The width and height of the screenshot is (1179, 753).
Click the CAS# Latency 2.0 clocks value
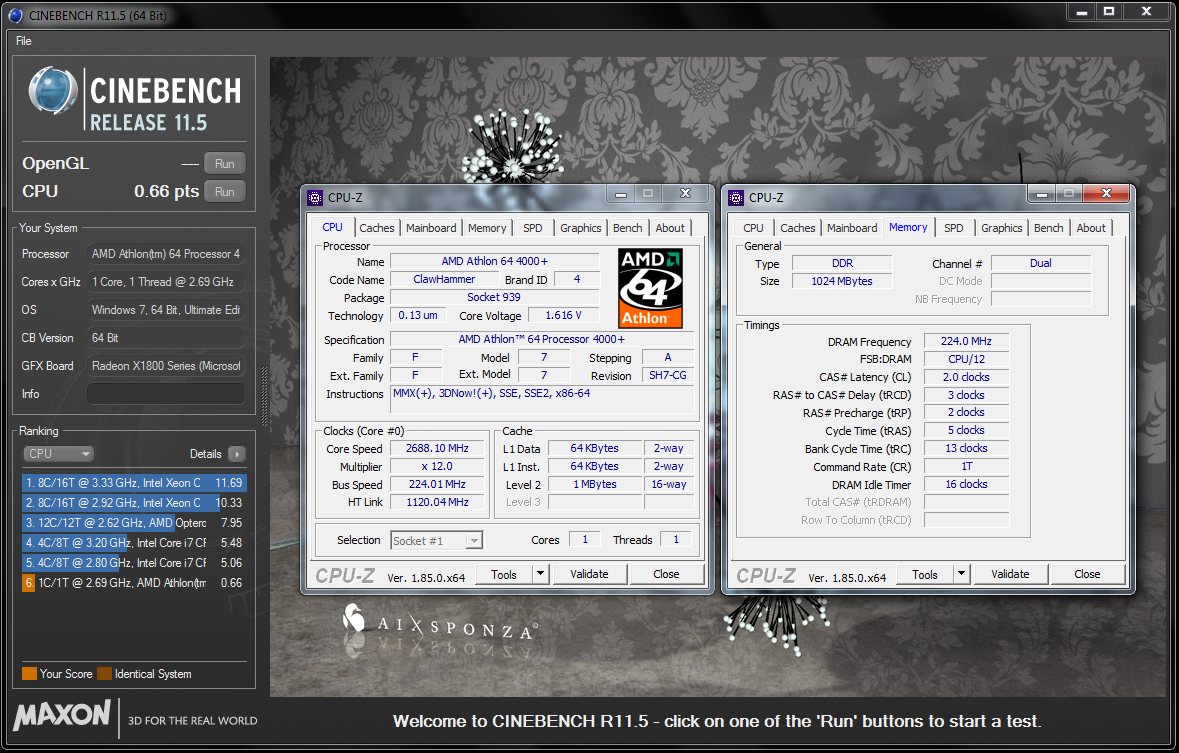point(966,377)
